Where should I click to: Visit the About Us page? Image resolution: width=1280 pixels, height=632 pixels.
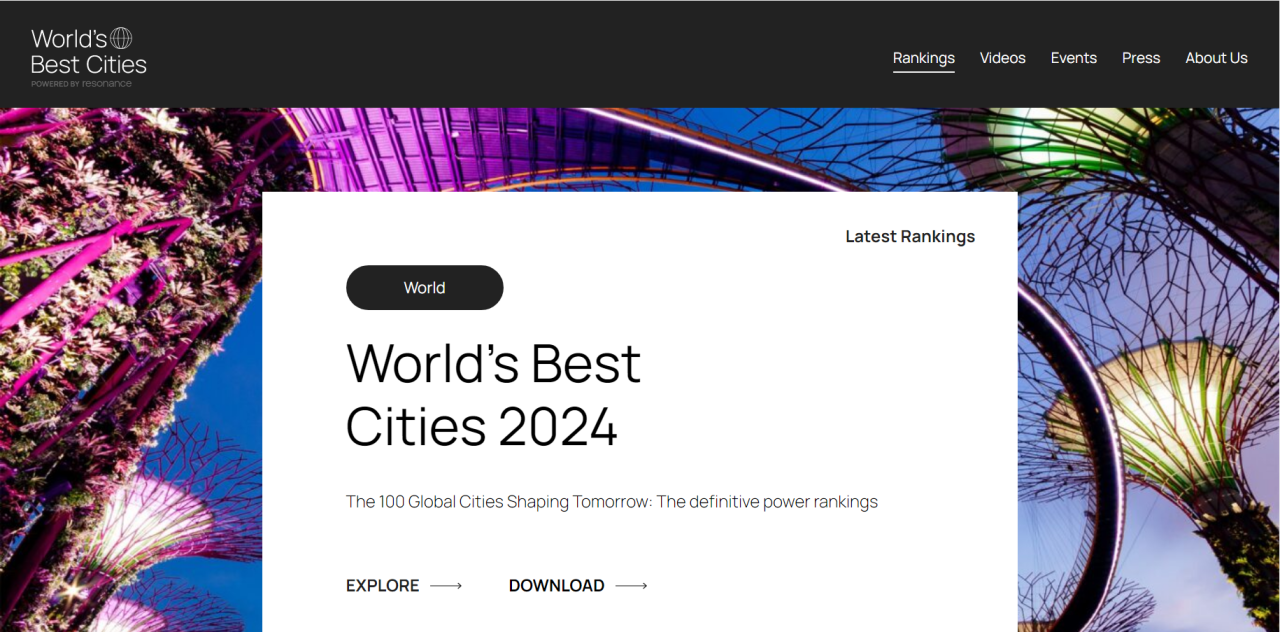(1217, 58)
